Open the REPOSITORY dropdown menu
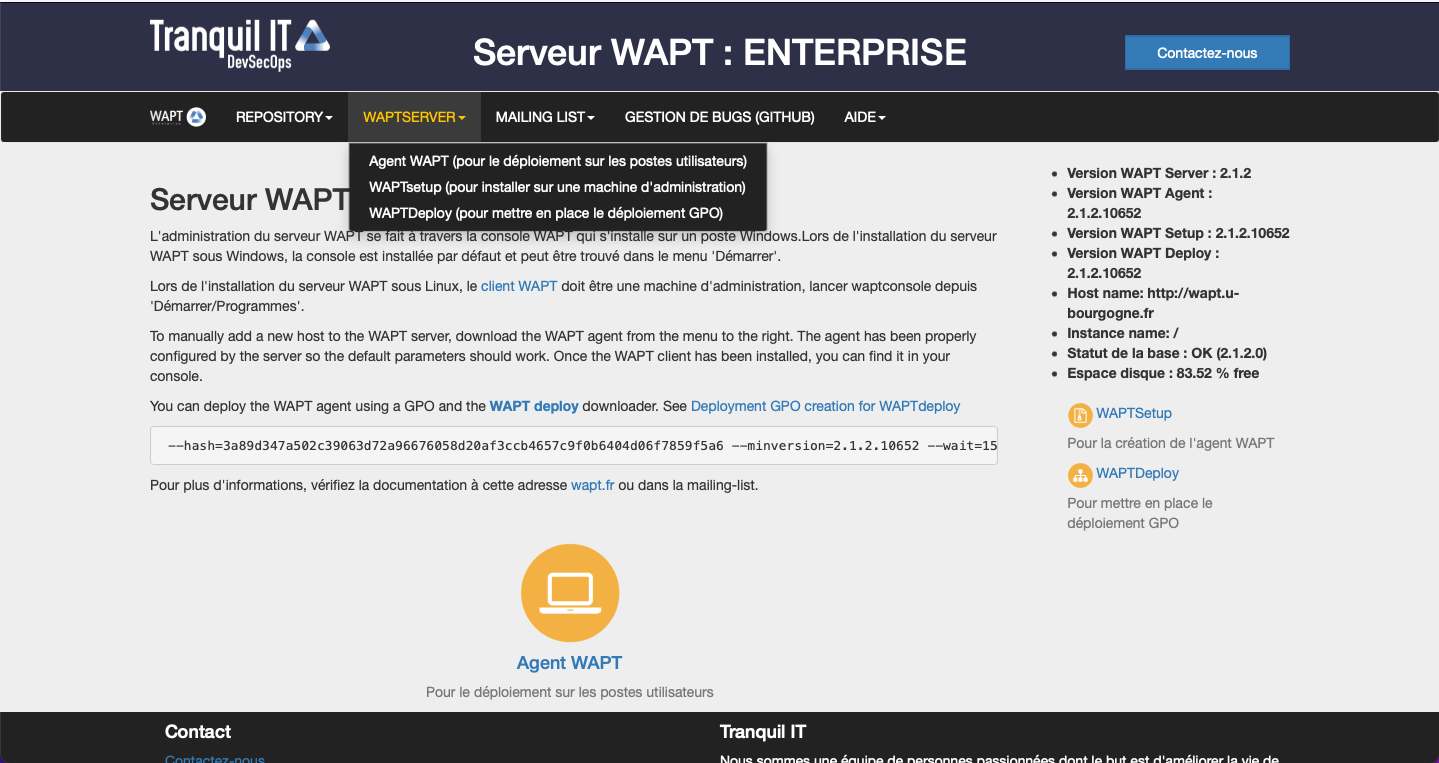 [284, 117]
